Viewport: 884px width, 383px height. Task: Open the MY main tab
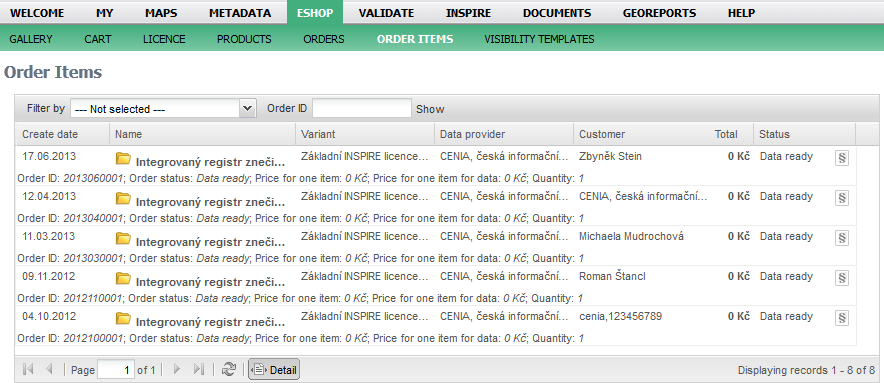[104, 13]
